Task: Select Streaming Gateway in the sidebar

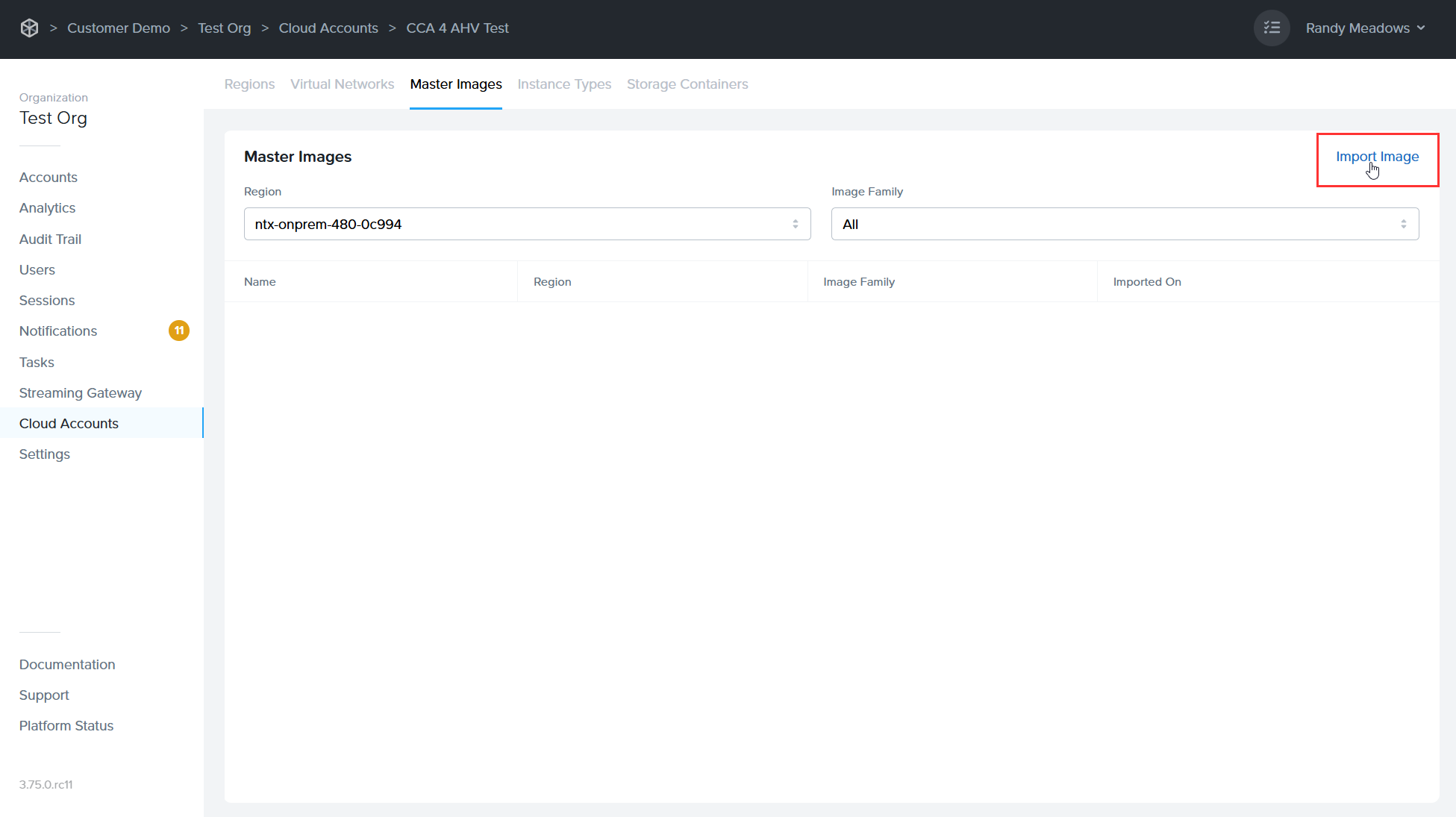Action: [80, 392]
